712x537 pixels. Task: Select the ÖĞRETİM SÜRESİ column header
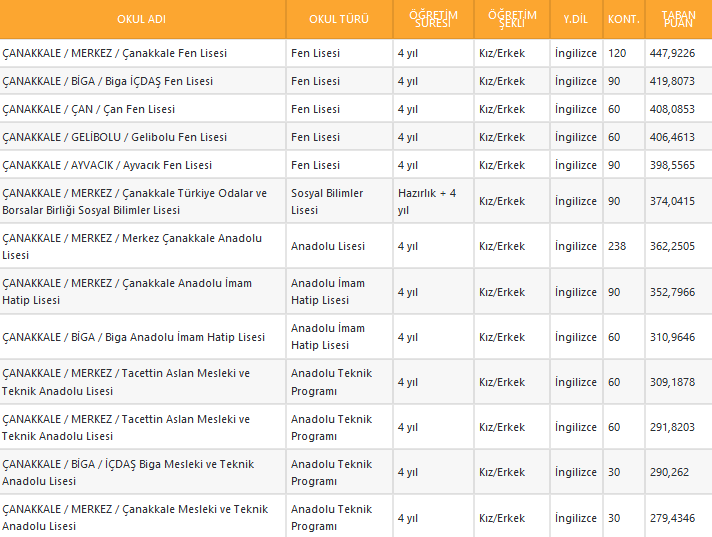point(433,19)
